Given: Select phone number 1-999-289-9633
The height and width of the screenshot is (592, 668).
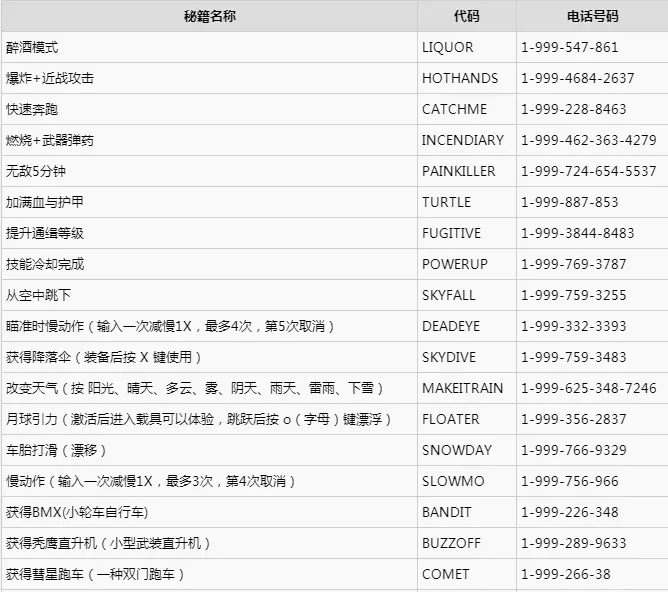Looking at the screenshot, I should click(573, 543).
